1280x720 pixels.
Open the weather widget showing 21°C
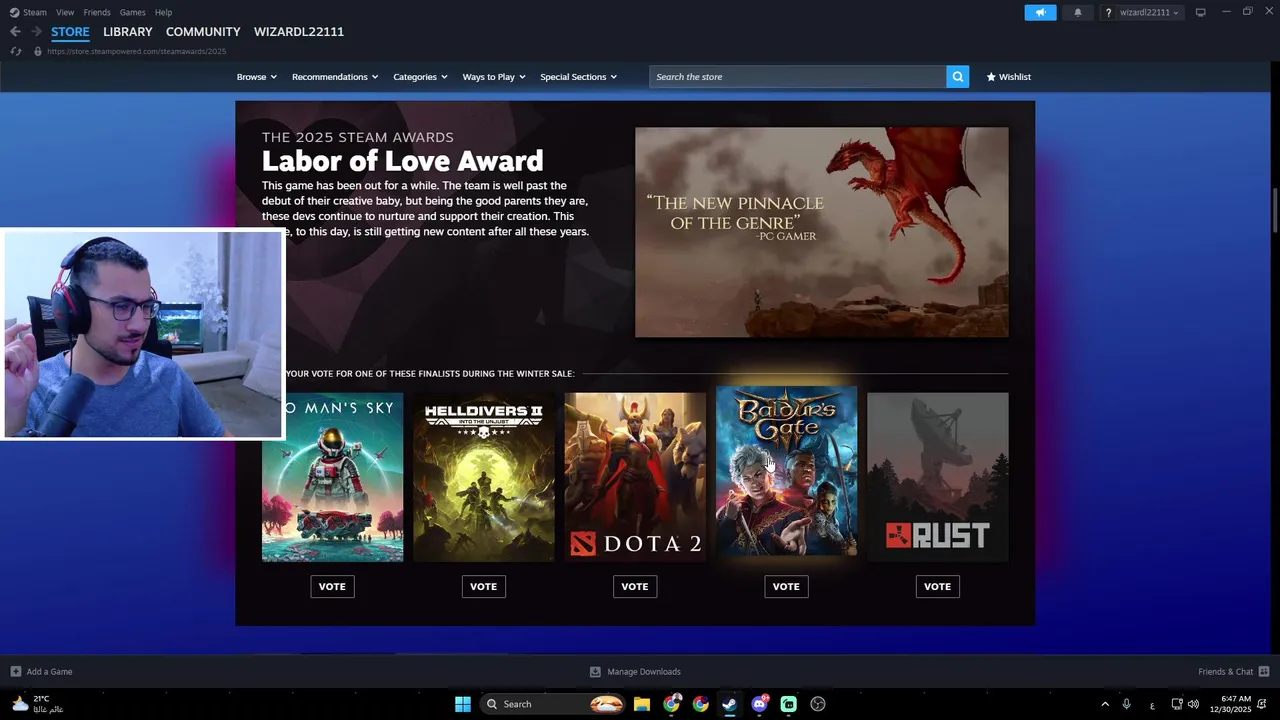click(x=38, y=704)
